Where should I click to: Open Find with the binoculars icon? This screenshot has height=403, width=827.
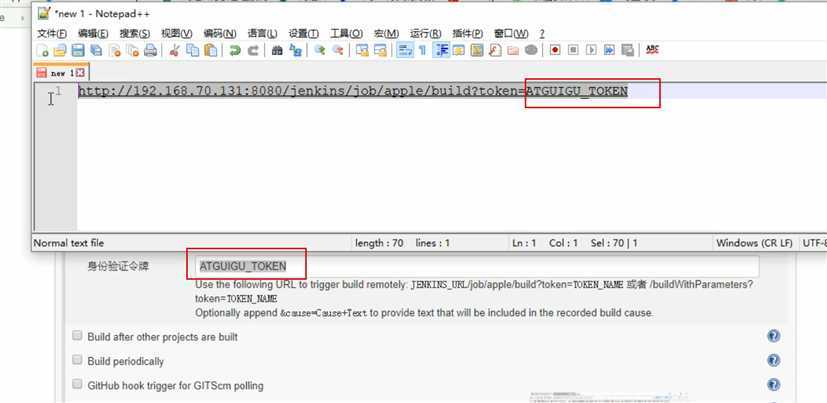pyautogui.click(x=277, y=51)
